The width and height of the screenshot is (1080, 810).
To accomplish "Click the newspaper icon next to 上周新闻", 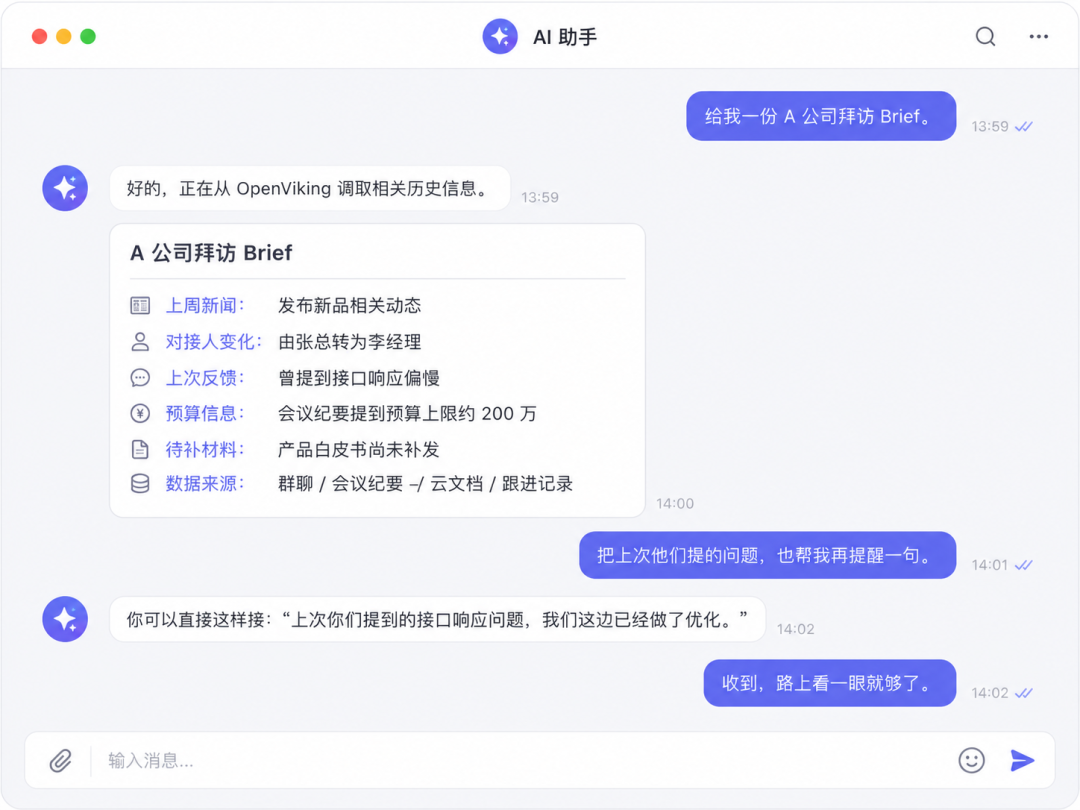I will [x=140, y=305].
